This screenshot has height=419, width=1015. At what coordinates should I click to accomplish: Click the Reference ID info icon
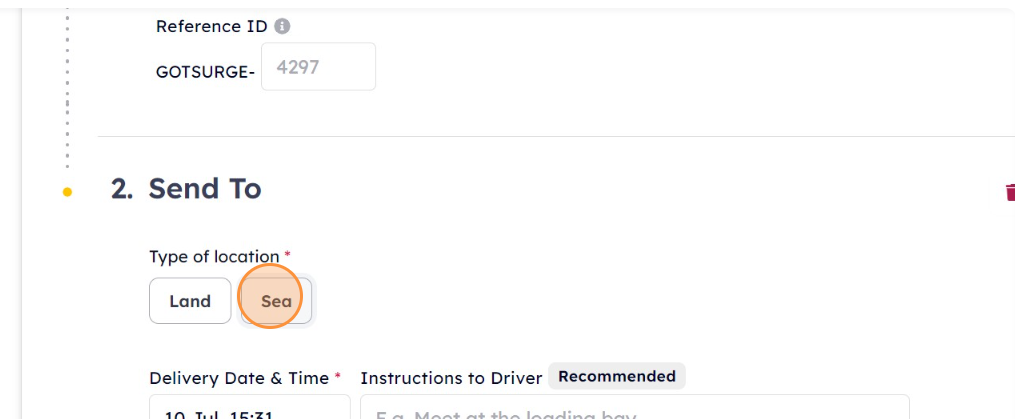[282, 27]
